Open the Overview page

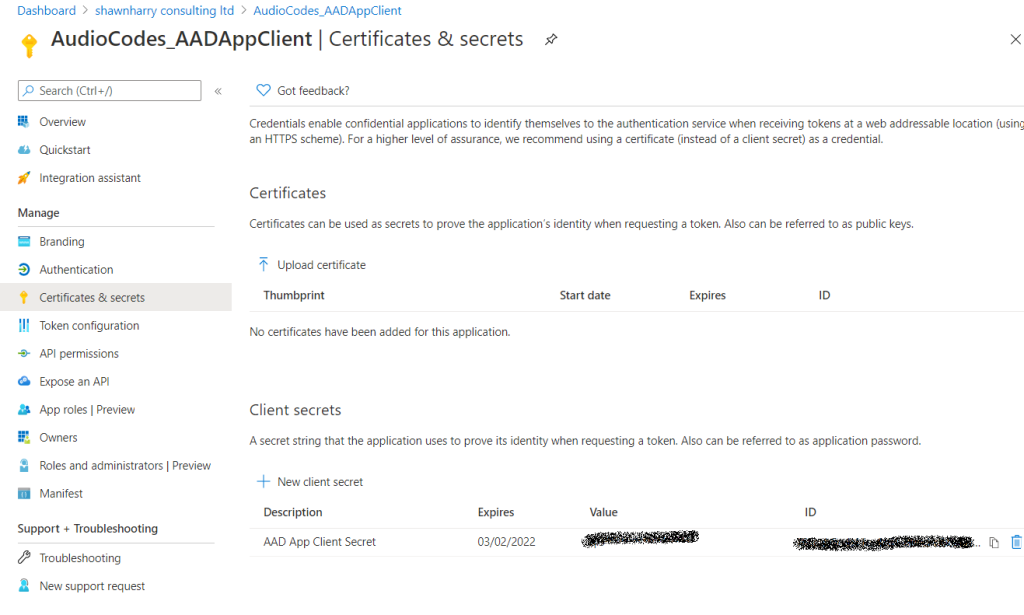62,122
